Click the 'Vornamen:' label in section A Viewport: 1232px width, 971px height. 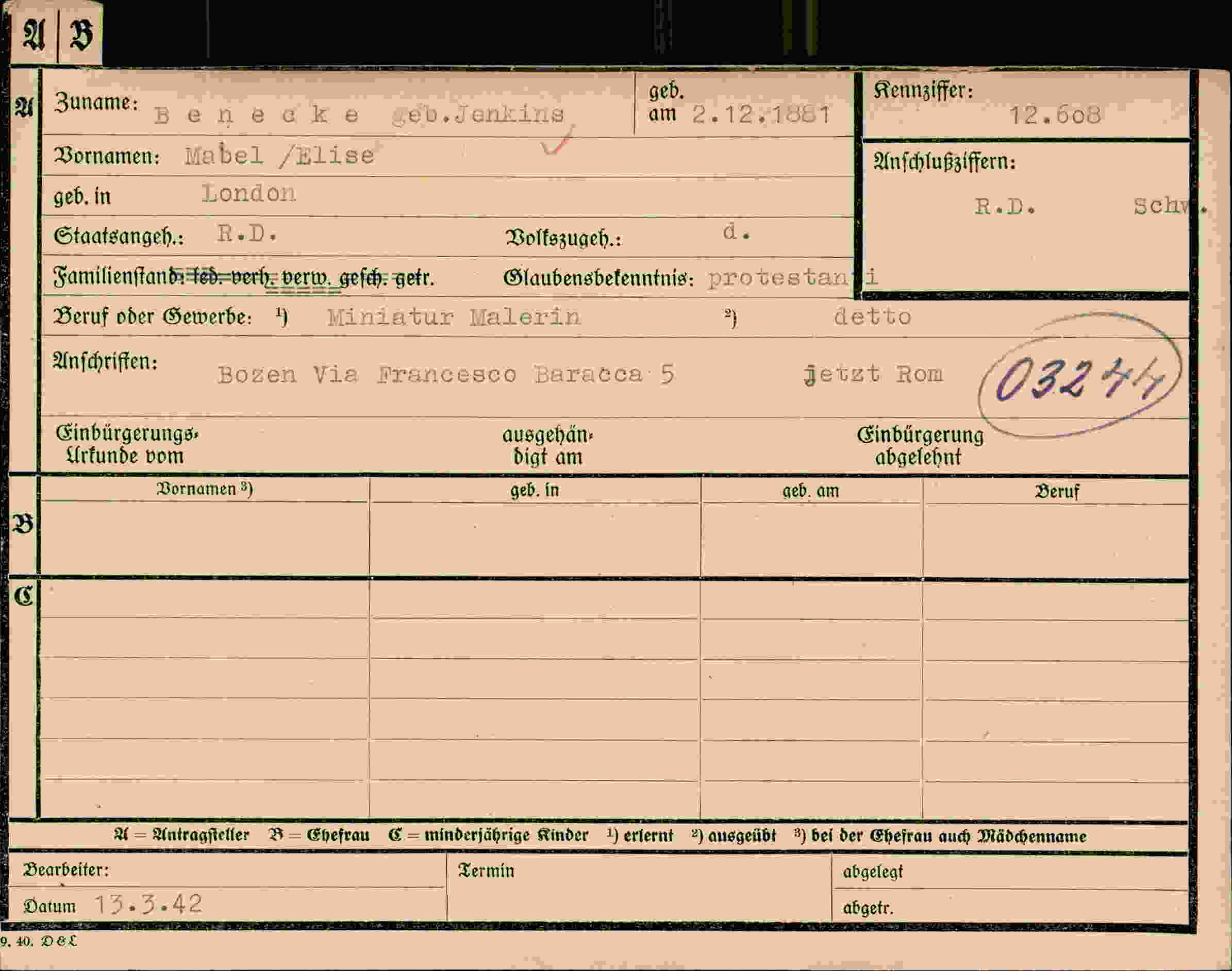click(x=106, y=156)
